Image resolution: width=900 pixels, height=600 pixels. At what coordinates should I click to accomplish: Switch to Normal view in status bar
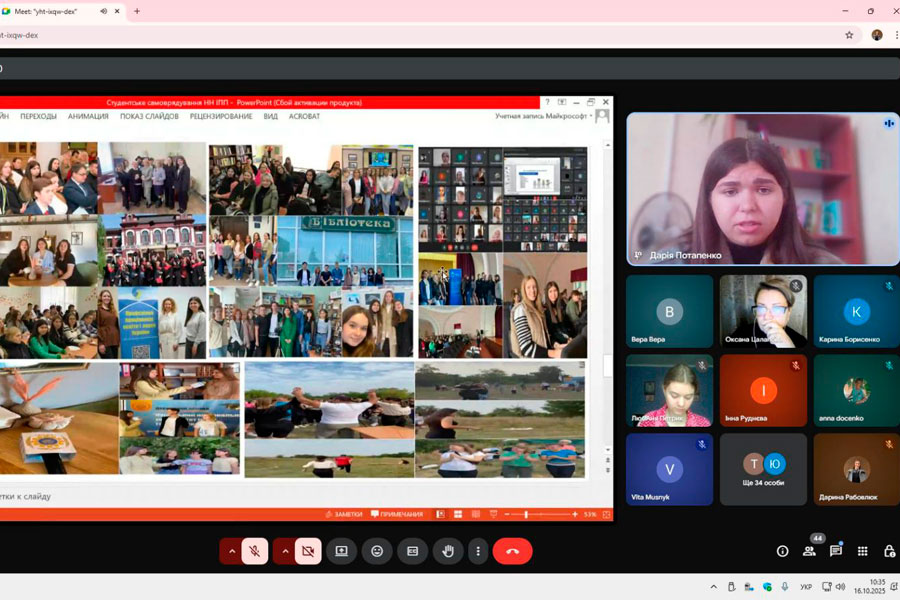tap(440, 514)
